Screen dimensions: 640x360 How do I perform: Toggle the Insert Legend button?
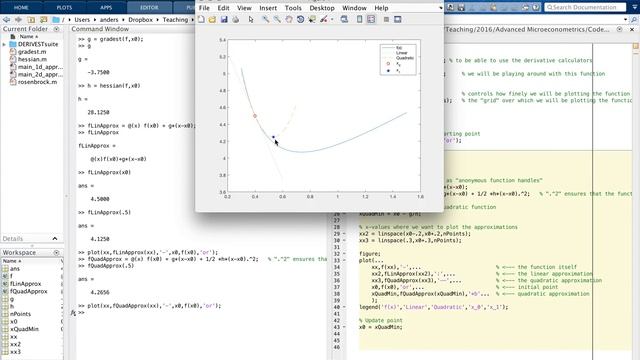pos(371,19)
